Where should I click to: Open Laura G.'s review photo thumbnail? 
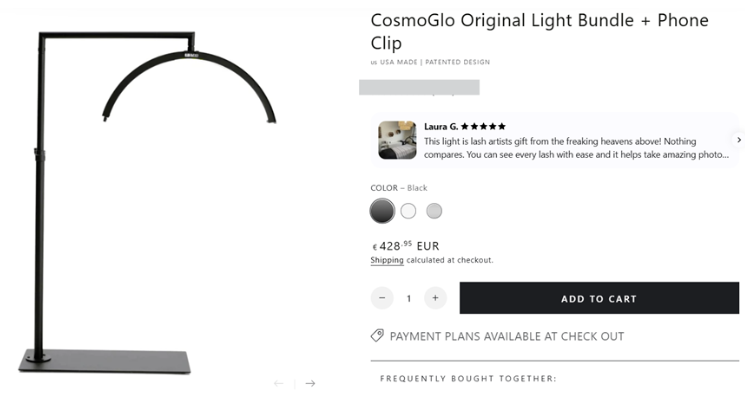click(397, 140)
